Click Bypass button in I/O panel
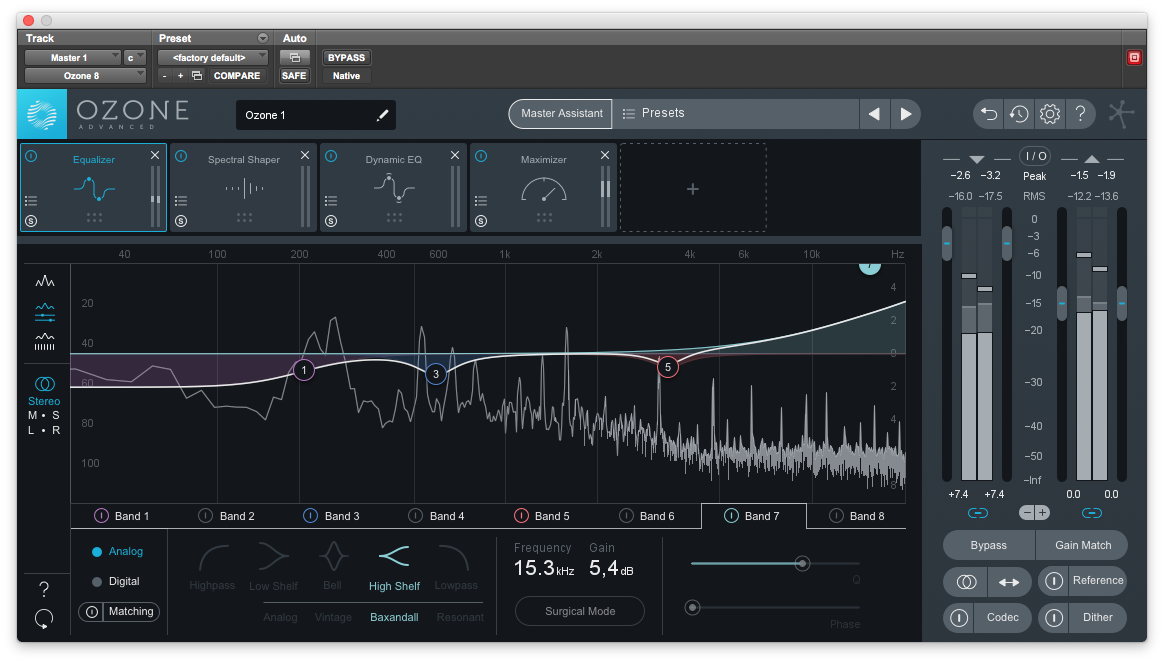The height and width of the screenshot is (663, 1164). 989,545
